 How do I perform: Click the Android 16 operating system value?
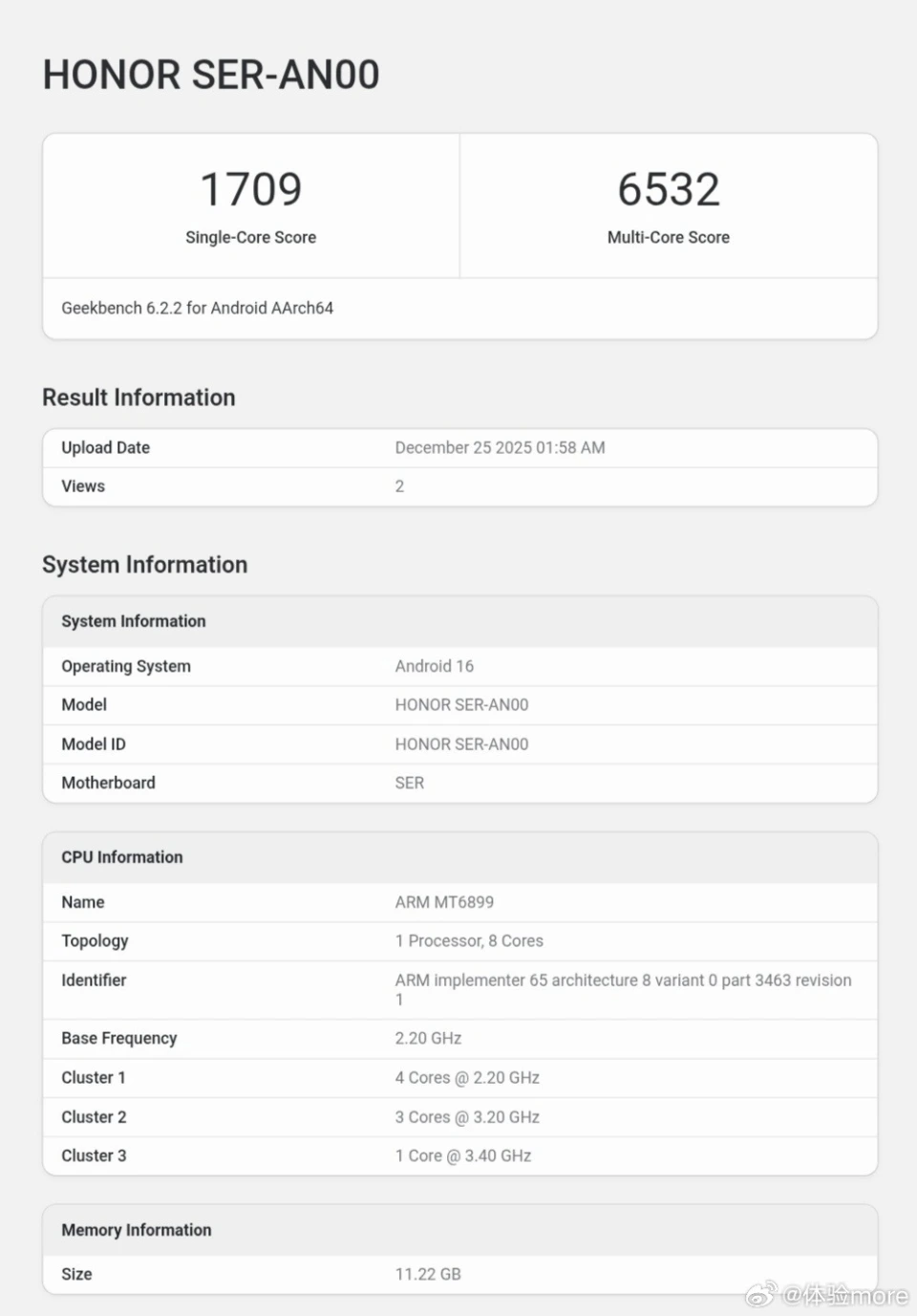pyautogui.click(x=435, y=666)
